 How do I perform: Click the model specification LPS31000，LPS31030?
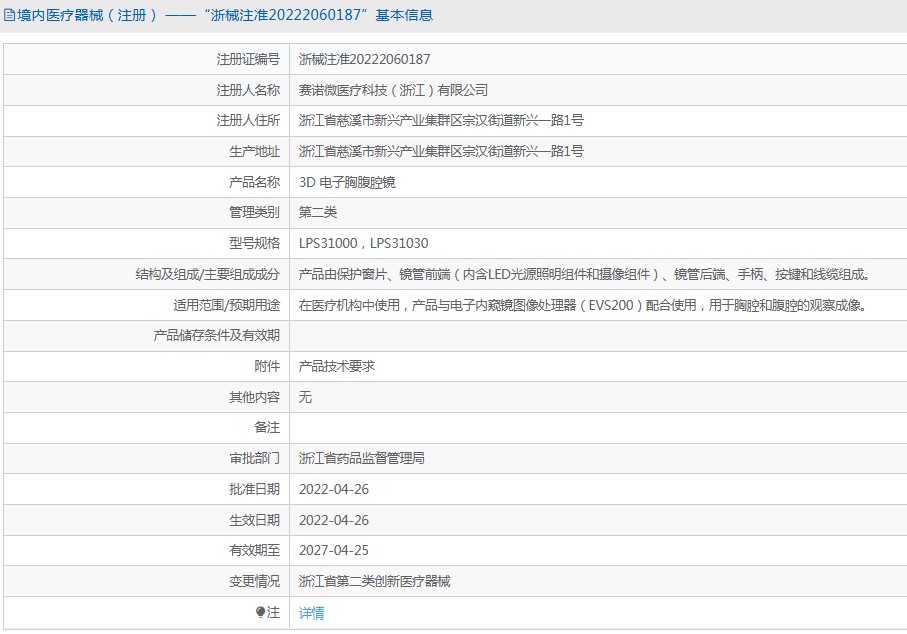[364, 243]
